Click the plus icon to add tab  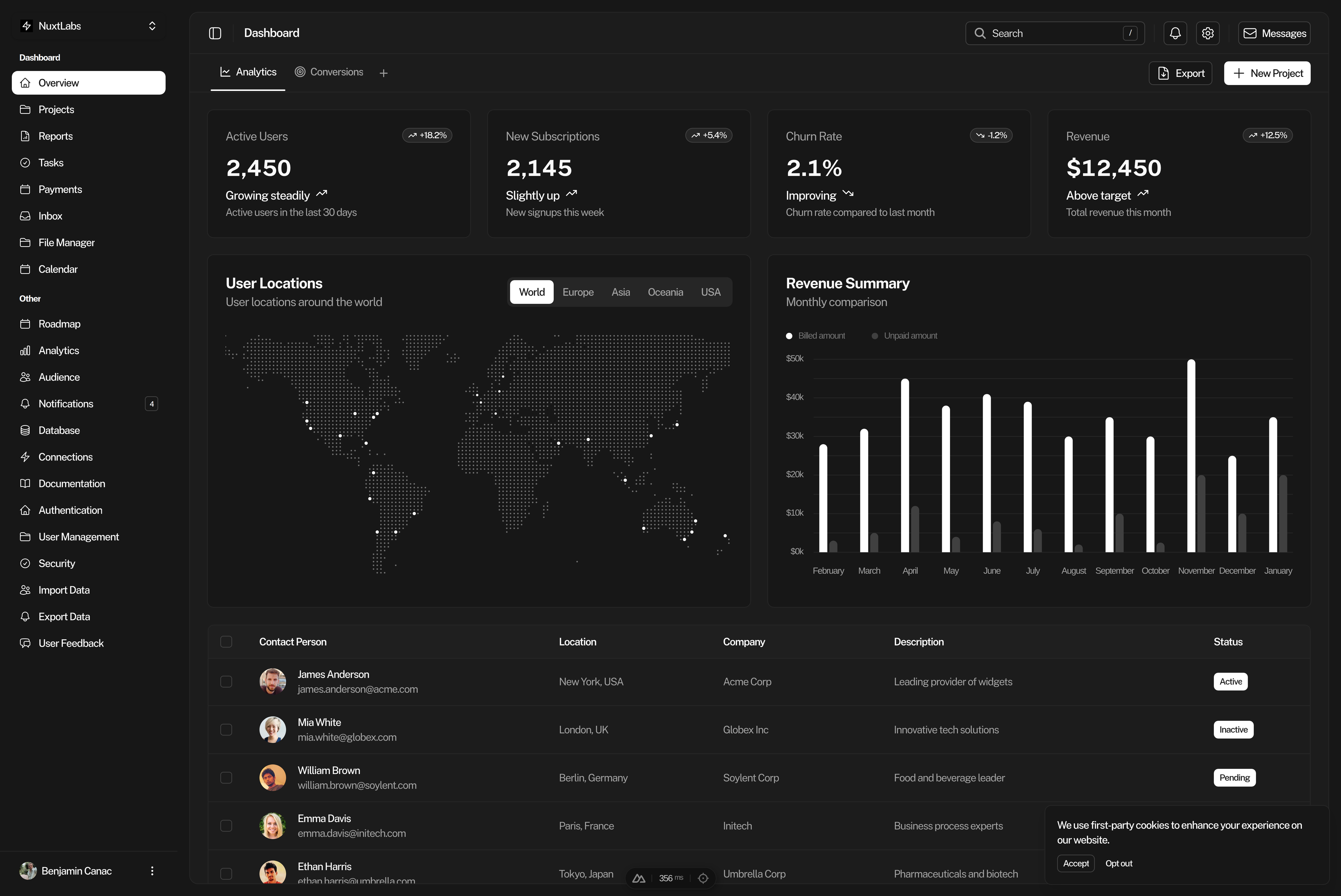[383, 73]
